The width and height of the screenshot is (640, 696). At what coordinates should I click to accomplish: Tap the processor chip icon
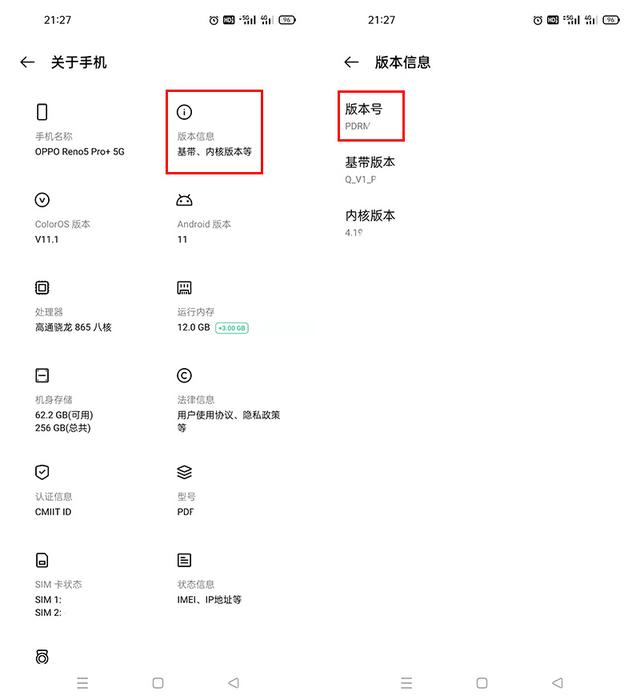pos(42,288)
